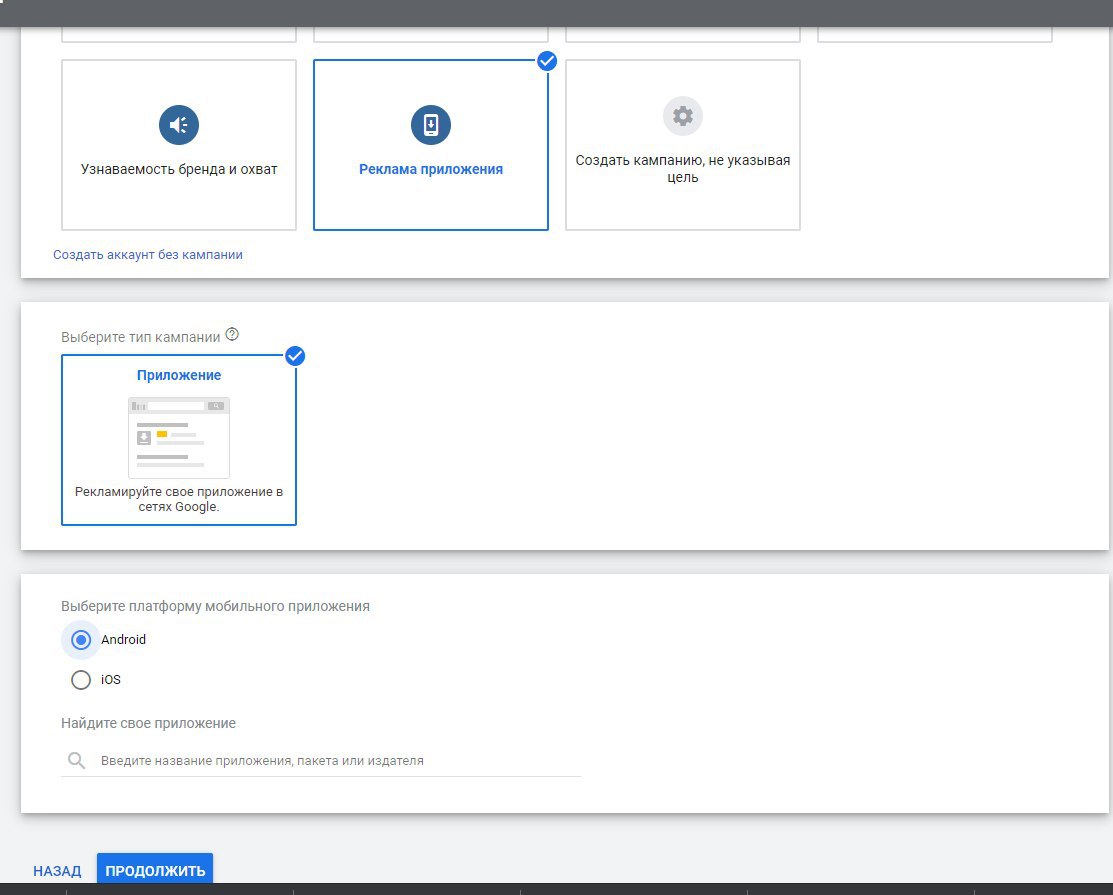Click Выберите тип кампании heading
1113x895 pixels.
click(x=141, y=337)
